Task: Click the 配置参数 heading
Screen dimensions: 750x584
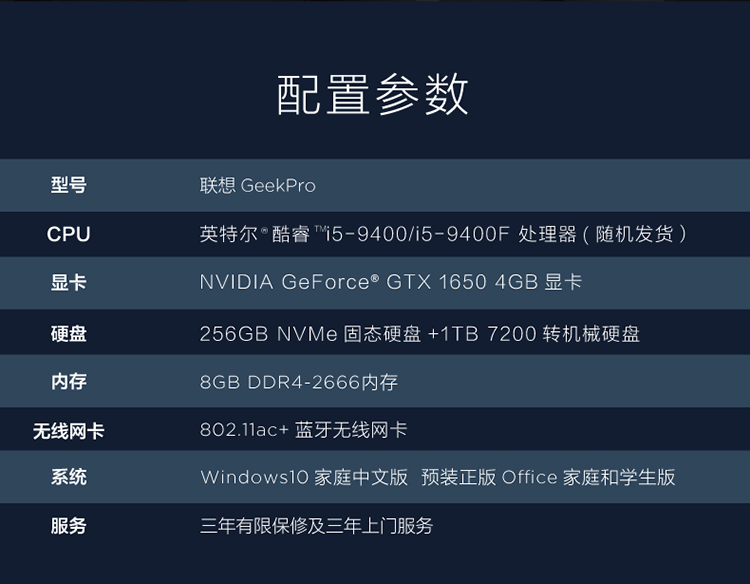Action: coord(372,94)
